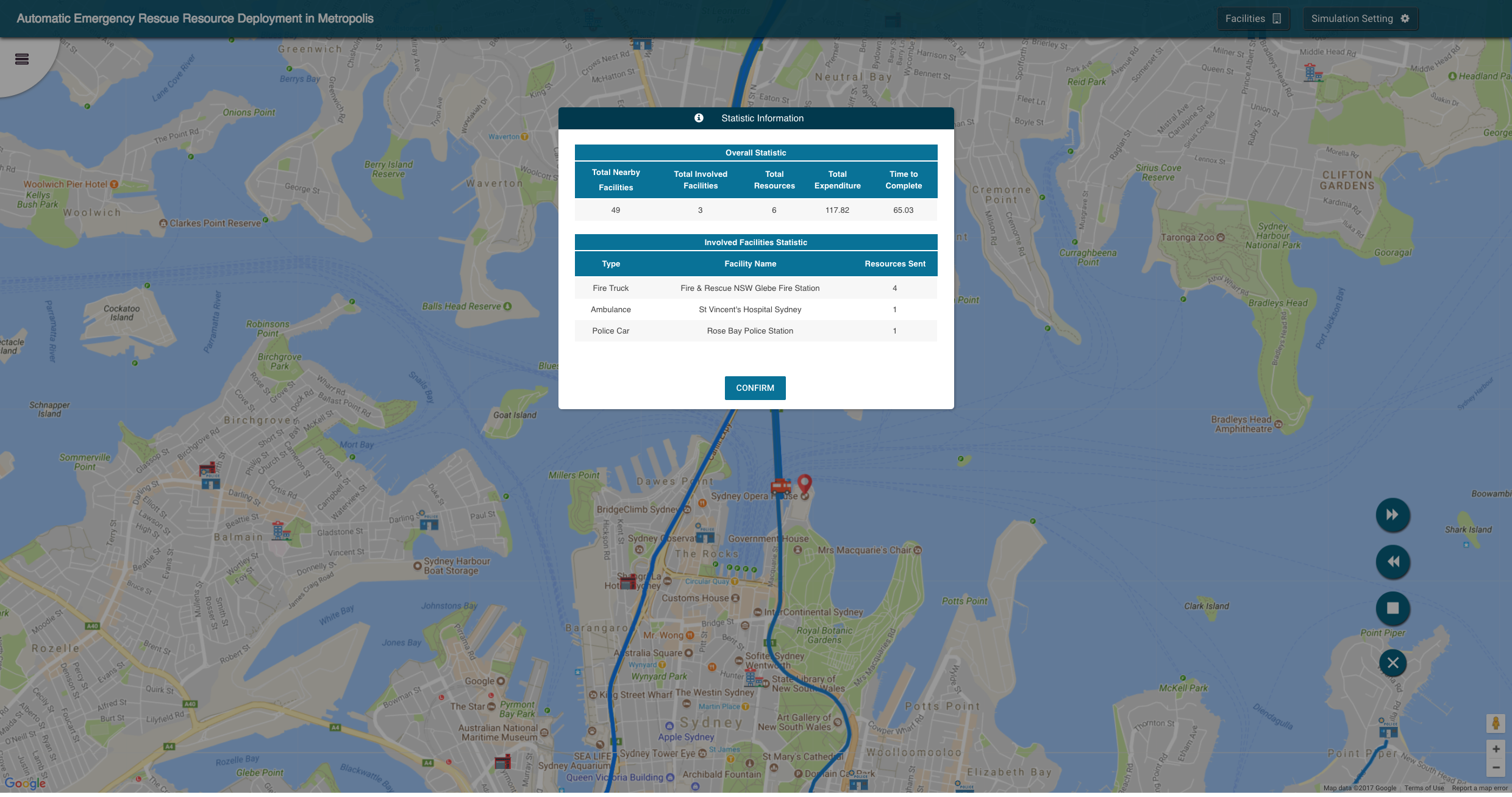Click the info icon in Statistic Information header
Image resolution: width=1512 pixels, height=797 pixels.
[699, 118]
